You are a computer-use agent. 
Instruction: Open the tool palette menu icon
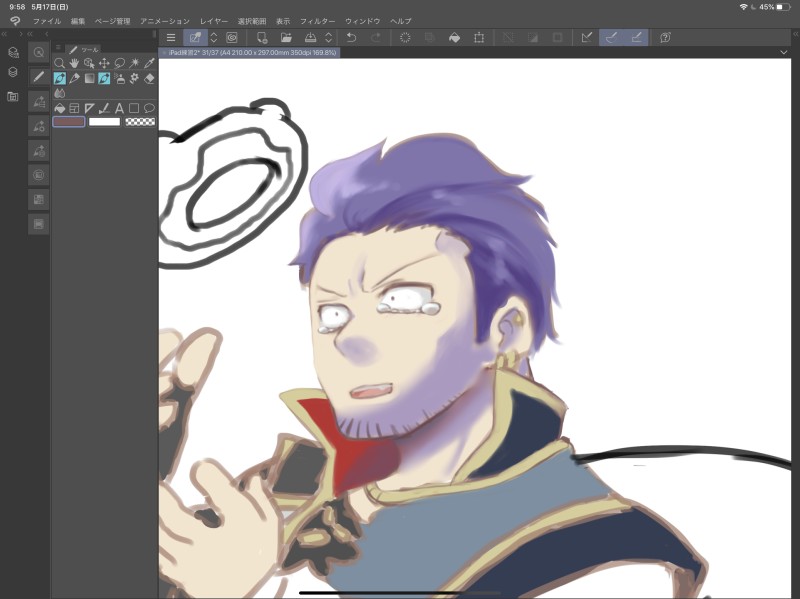[x=58, y=47]
